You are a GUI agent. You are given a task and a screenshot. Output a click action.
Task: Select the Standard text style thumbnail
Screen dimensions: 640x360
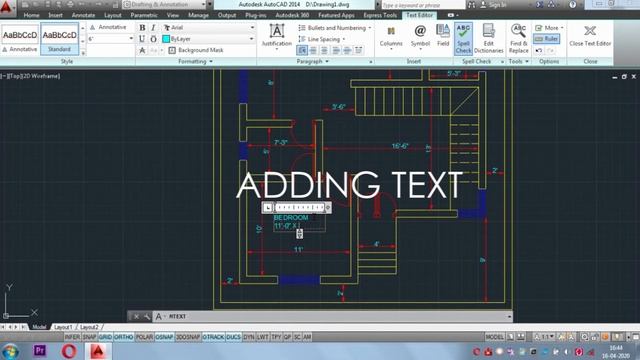60,39
